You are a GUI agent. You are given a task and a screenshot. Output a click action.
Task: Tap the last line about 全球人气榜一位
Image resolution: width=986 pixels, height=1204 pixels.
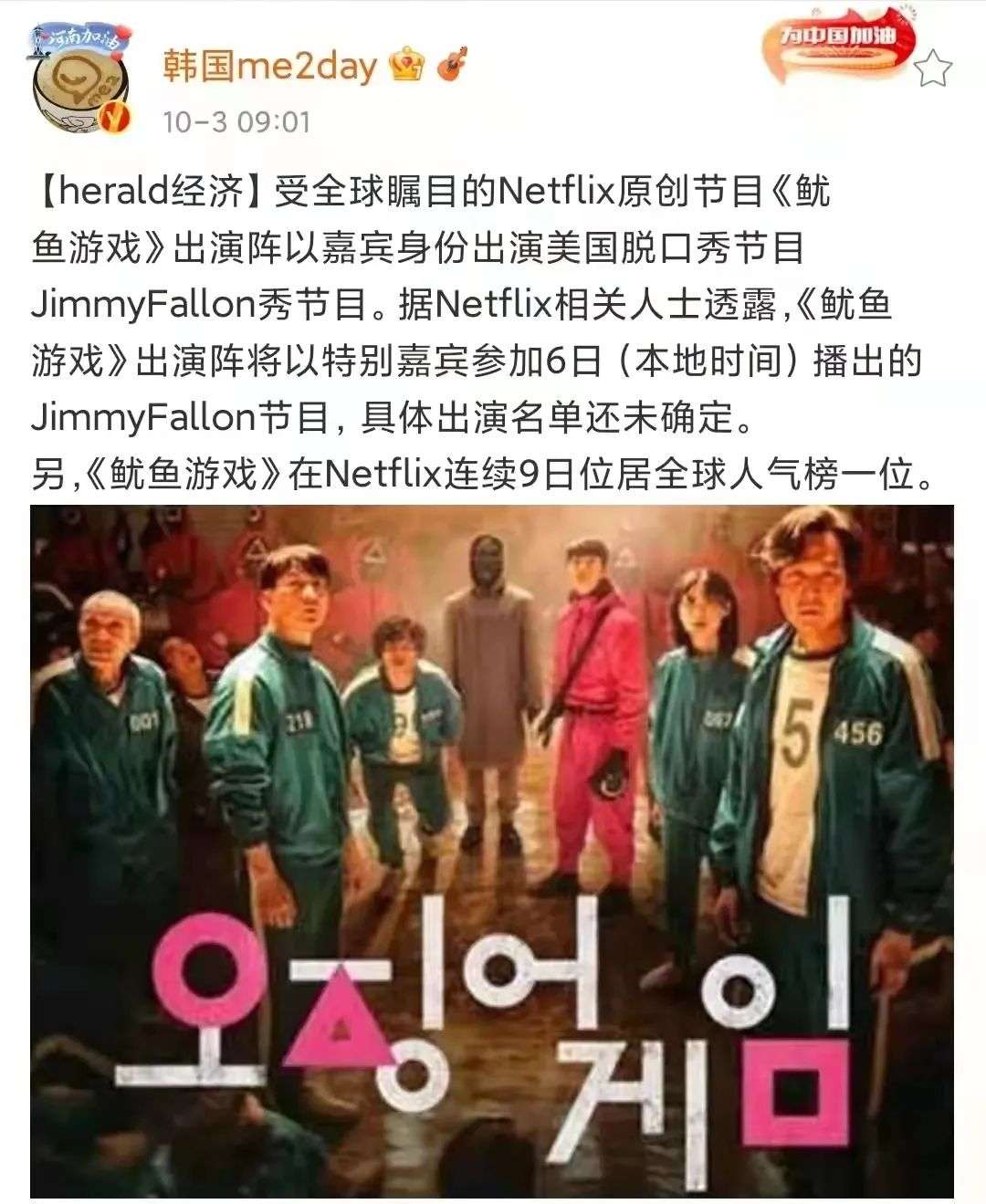pyautogui.click(x=482, y=475)
